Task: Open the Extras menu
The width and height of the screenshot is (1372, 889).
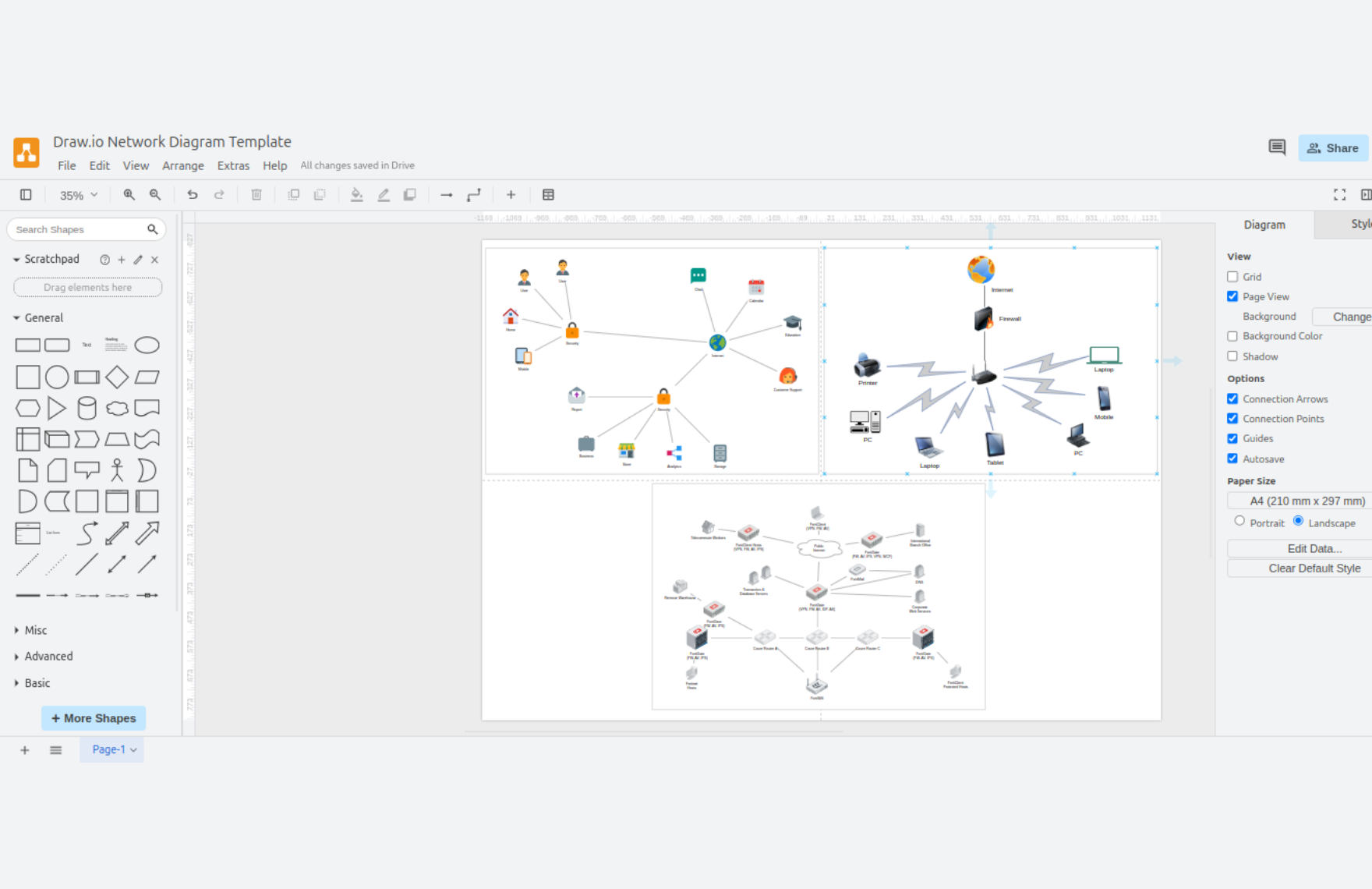Action: (233, 165)
